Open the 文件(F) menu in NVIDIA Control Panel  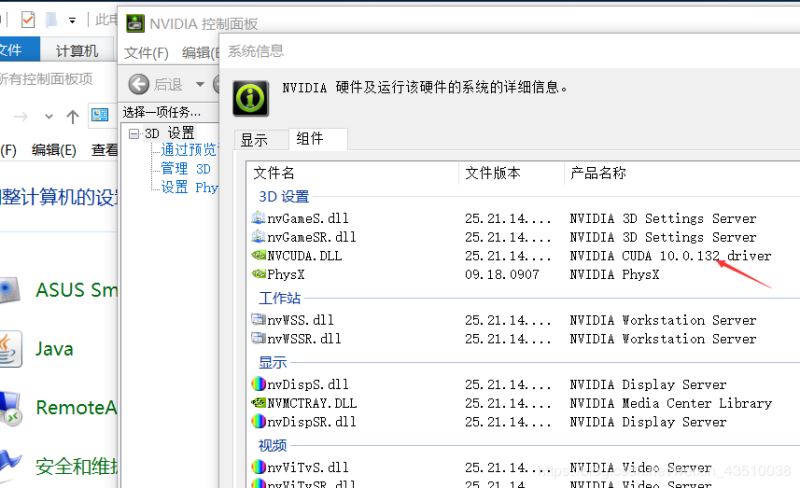click(x=146, y=53)
